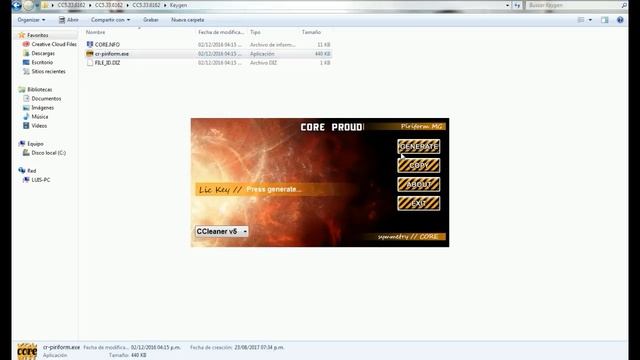Click the Bibliotecas icon
Screen dimensions: 640x360
tap(22, 89)
